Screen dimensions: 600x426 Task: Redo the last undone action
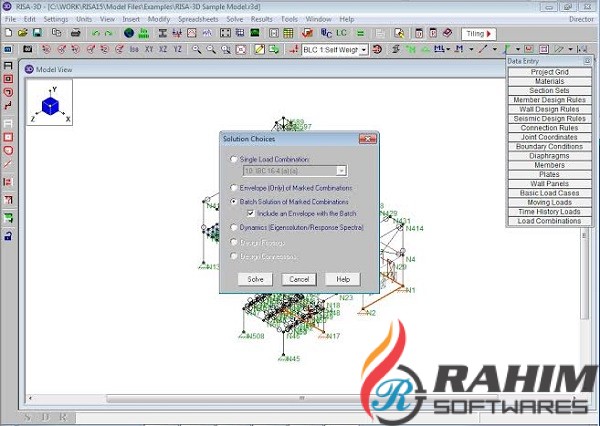[108, 33]
